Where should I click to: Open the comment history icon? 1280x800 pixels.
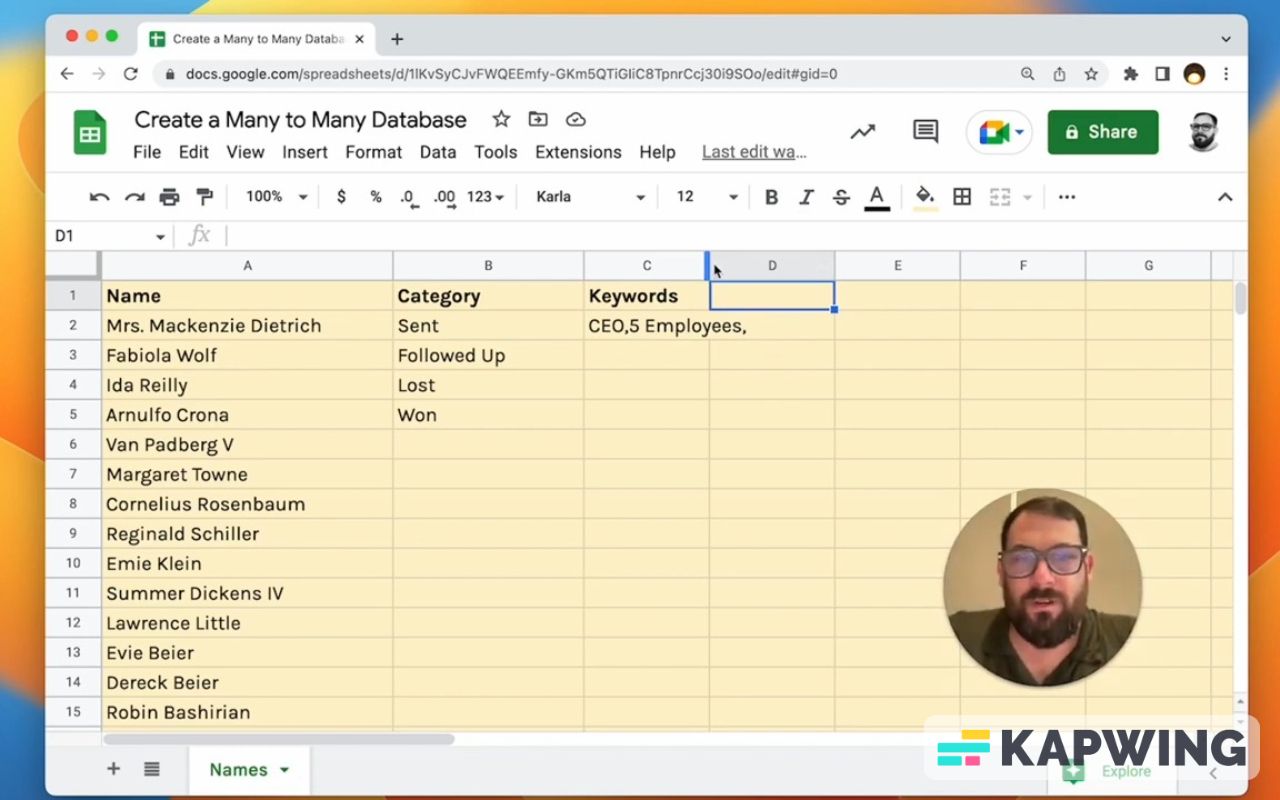(926, 132)
